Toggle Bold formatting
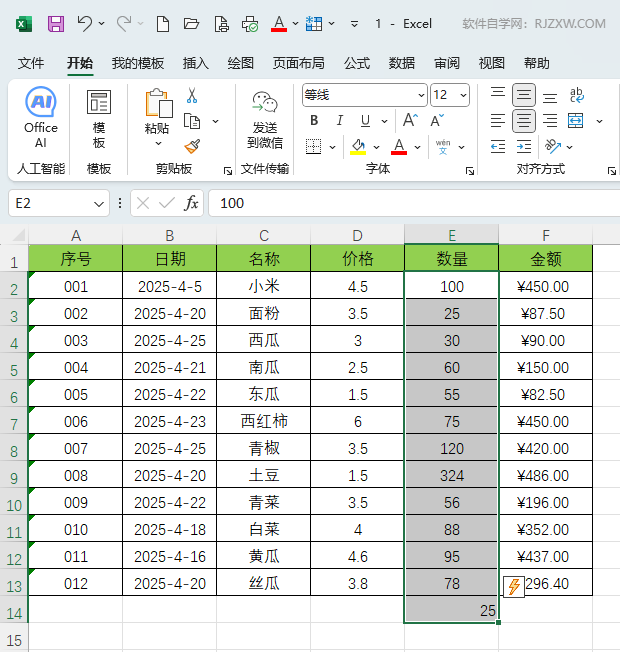Viewport: 620px width, 652px height. [x=314, y=121]
